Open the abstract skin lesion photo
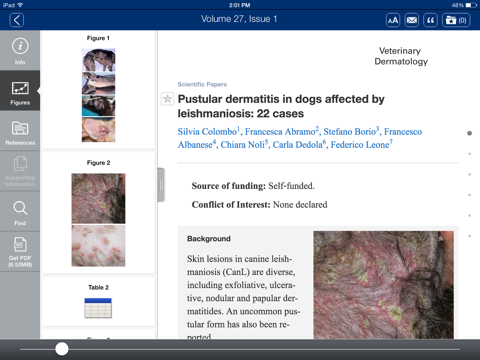The height and width of the screenshot is (360, 480). coord(383,285)
